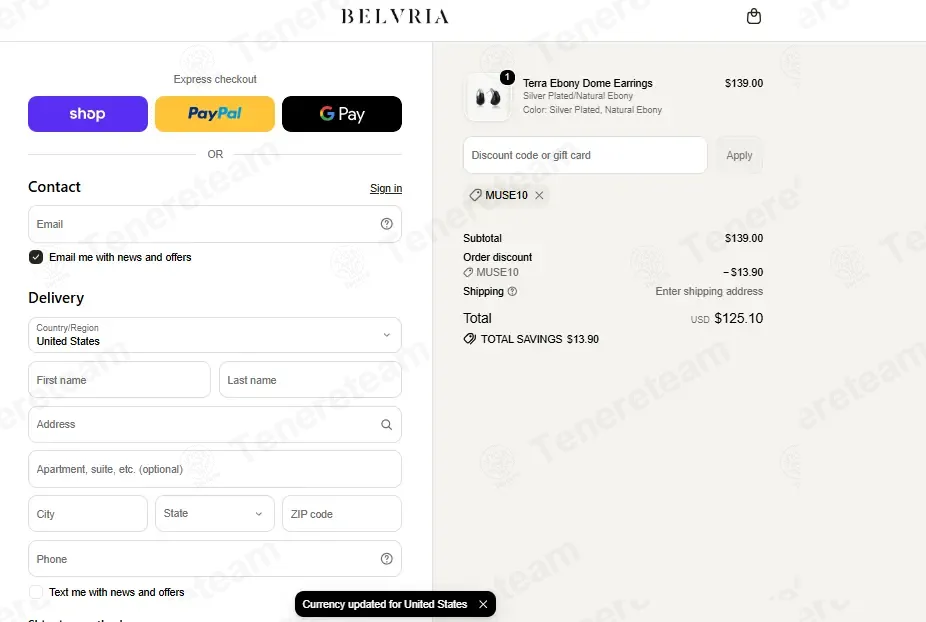Click the Terra Ebony Dome Earrings thumbnail
The height and width of the screenshot is (622, 926).
(488, 97)
